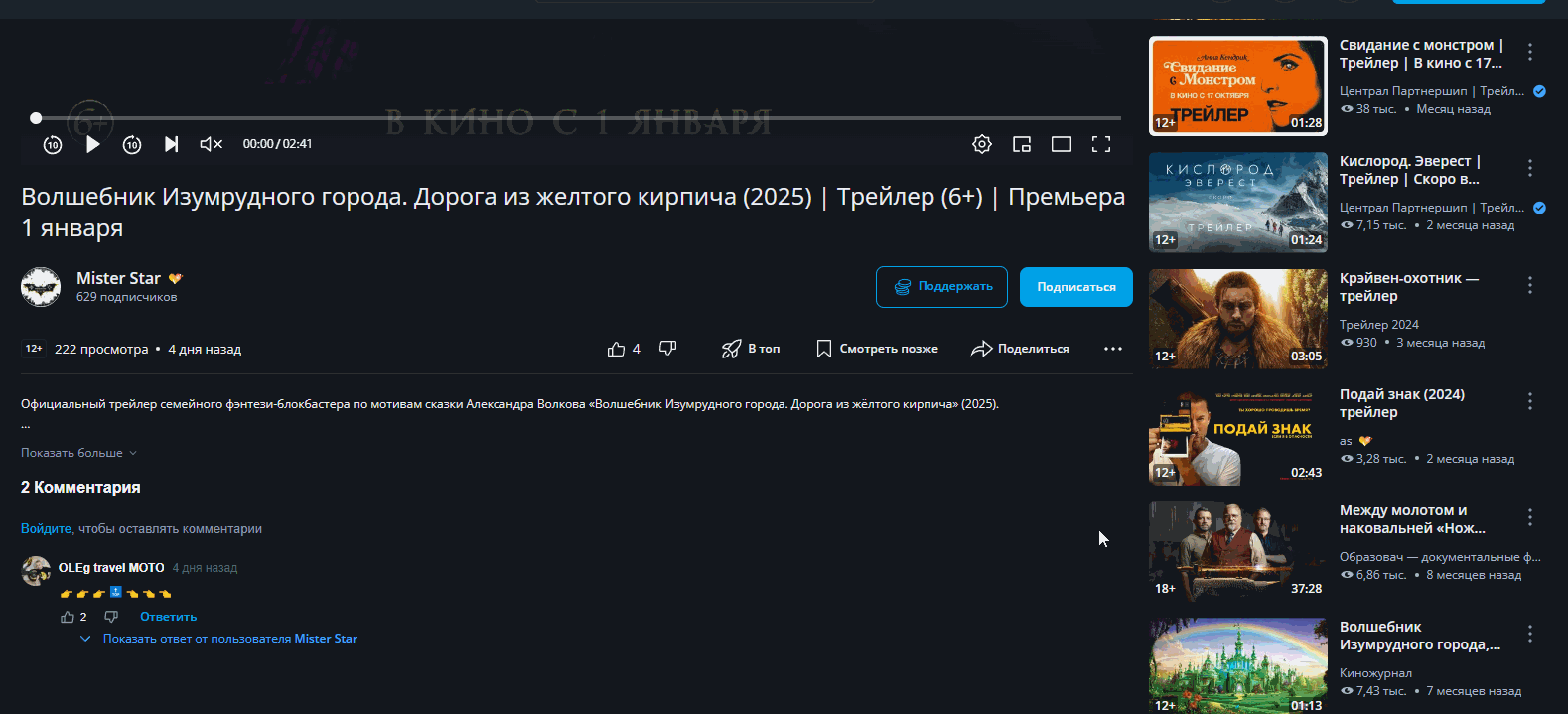This screenshot has height=714, width=1568.
Task: Dislike the OLEg travel MOTO comment
Action: click(x=111, y=617)
